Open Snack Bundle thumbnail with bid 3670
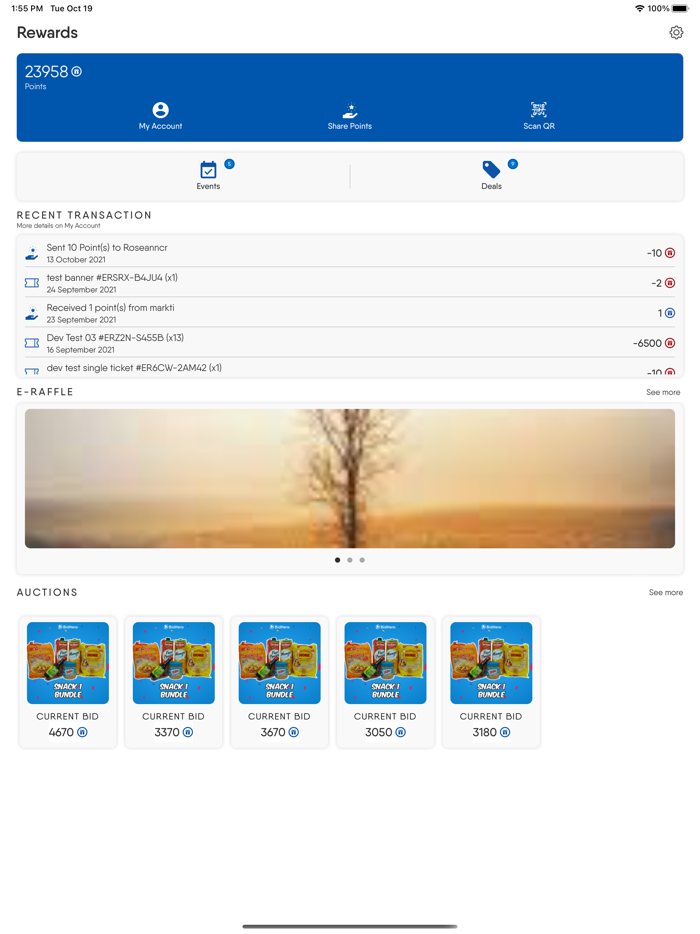The image size is (700, 934). pos(279,663)
